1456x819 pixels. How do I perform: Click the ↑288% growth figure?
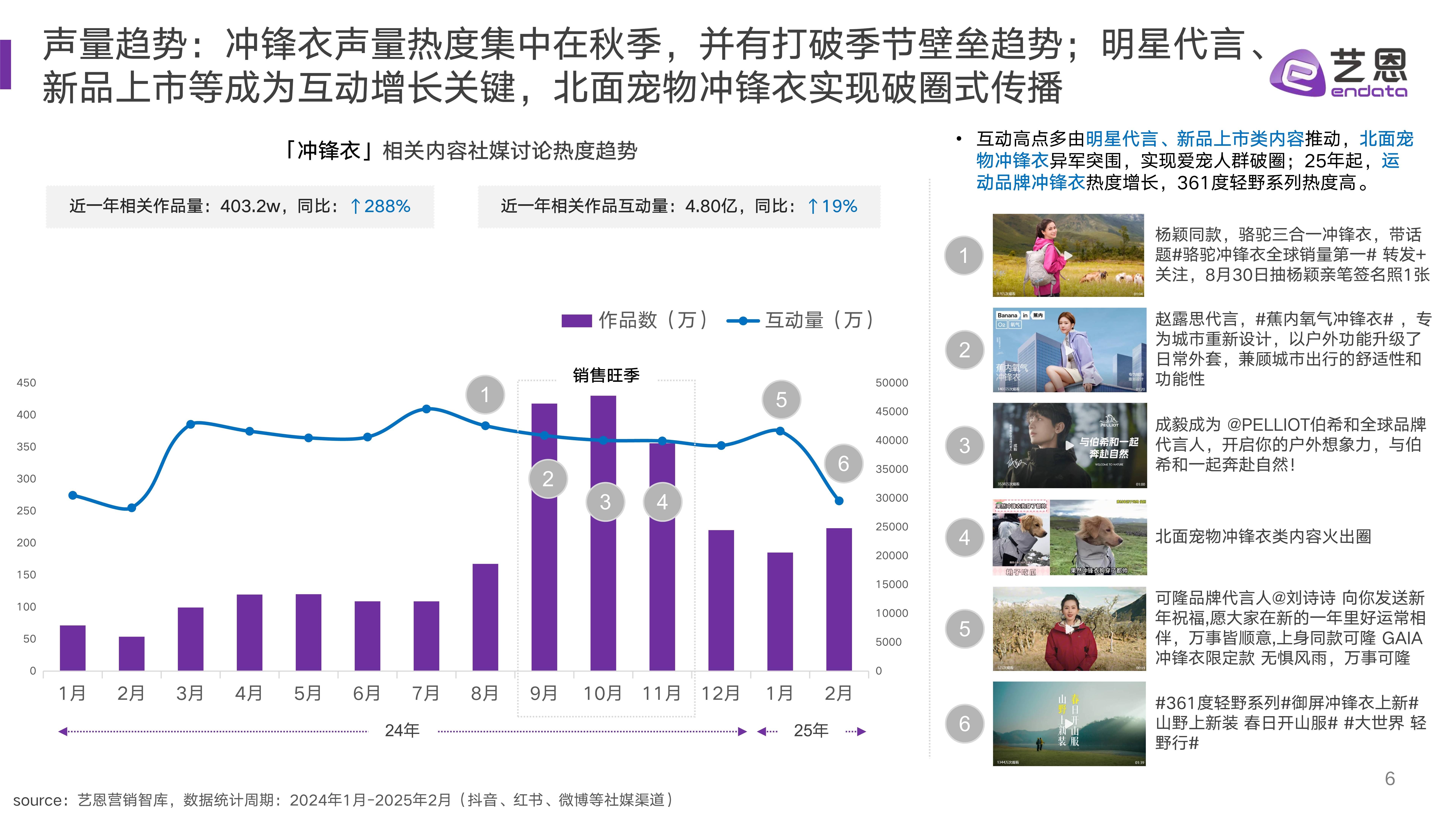380,206
